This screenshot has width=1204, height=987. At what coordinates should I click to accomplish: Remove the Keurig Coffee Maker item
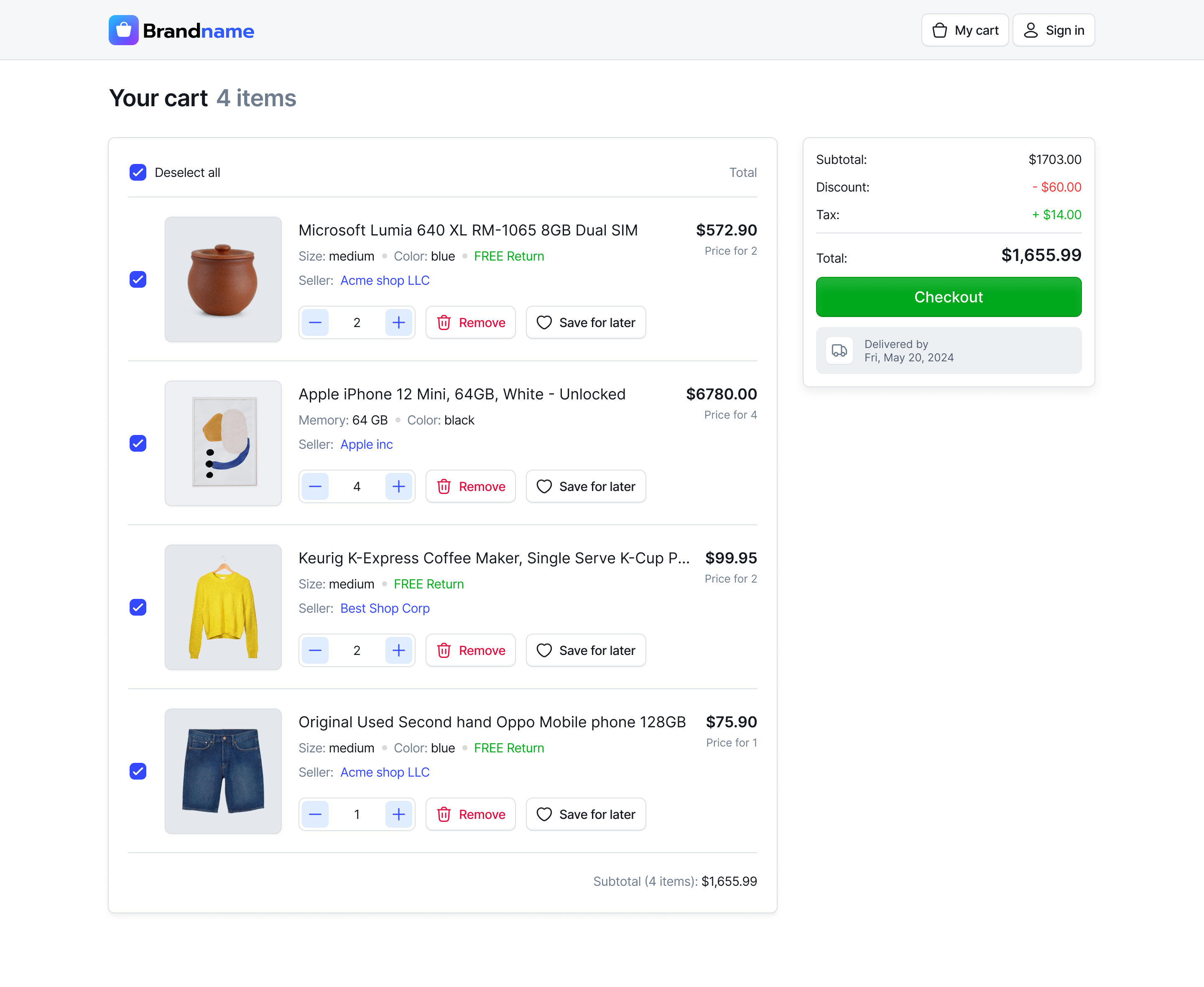point(470,650)
